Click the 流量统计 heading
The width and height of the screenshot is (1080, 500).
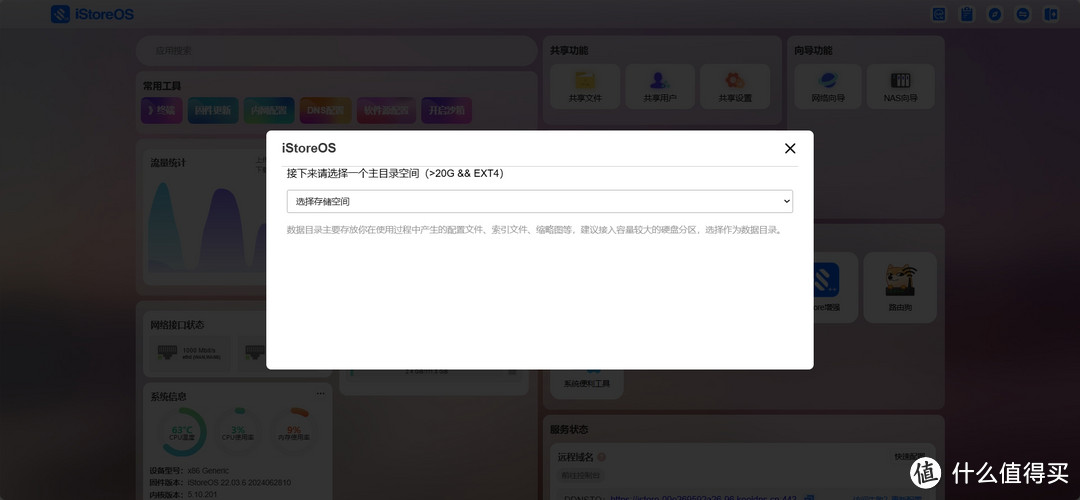pos(168,163)
